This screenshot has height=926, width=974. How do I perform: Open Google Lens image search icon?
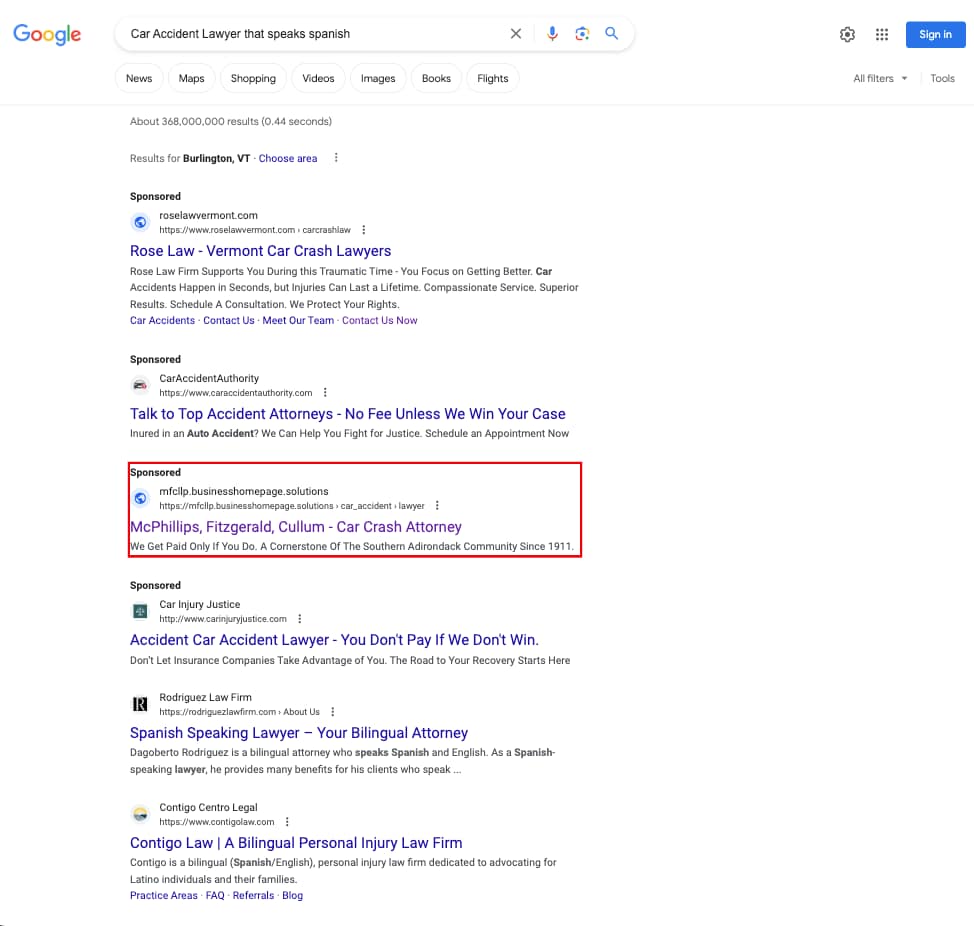tap(582, 34)
